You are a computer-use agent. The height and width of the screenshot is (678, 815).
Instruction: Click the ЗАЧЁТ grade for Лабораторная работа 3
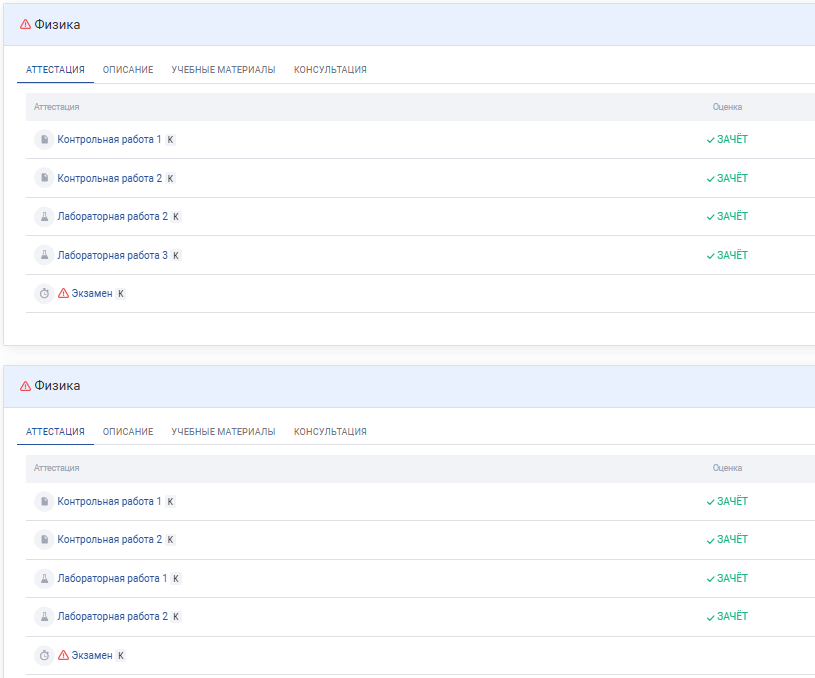coord(727,255)
